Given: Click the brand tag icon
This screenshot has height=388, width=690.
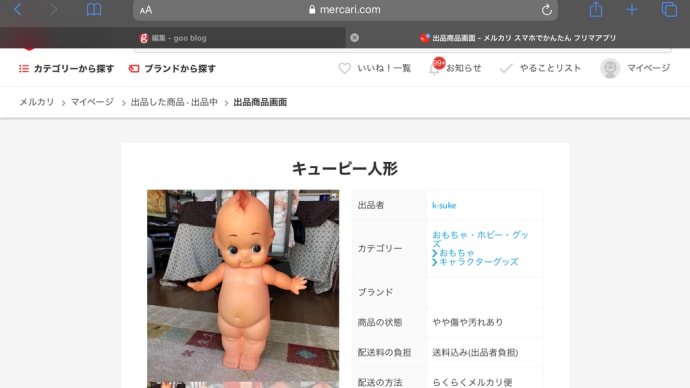Looking at the screenshot, I should pos(134,69).
